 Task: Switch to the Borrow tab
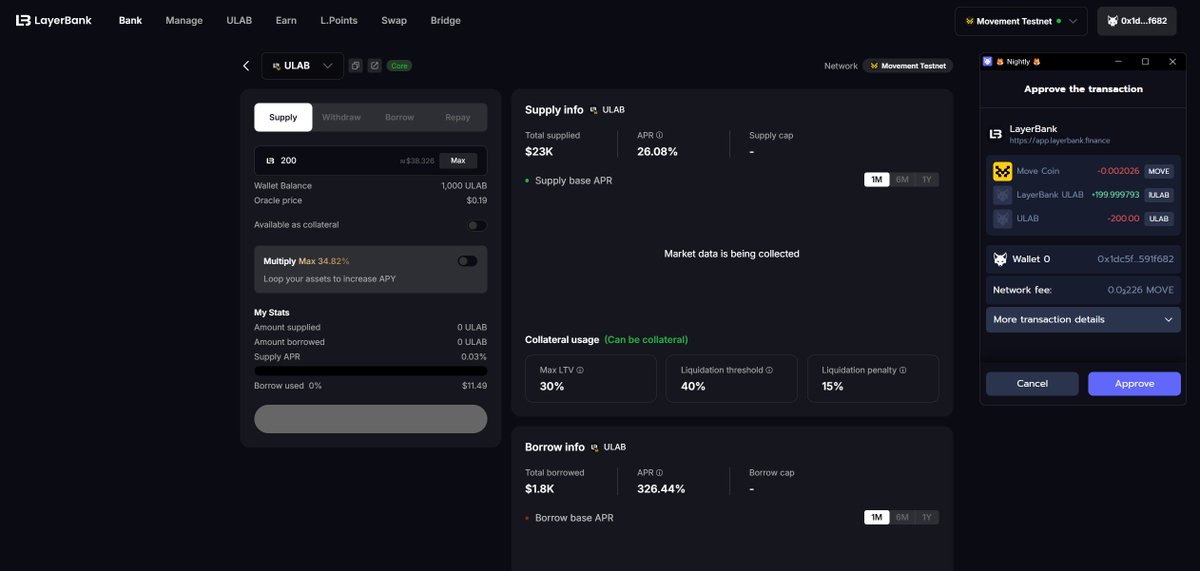tap(399, 117)
